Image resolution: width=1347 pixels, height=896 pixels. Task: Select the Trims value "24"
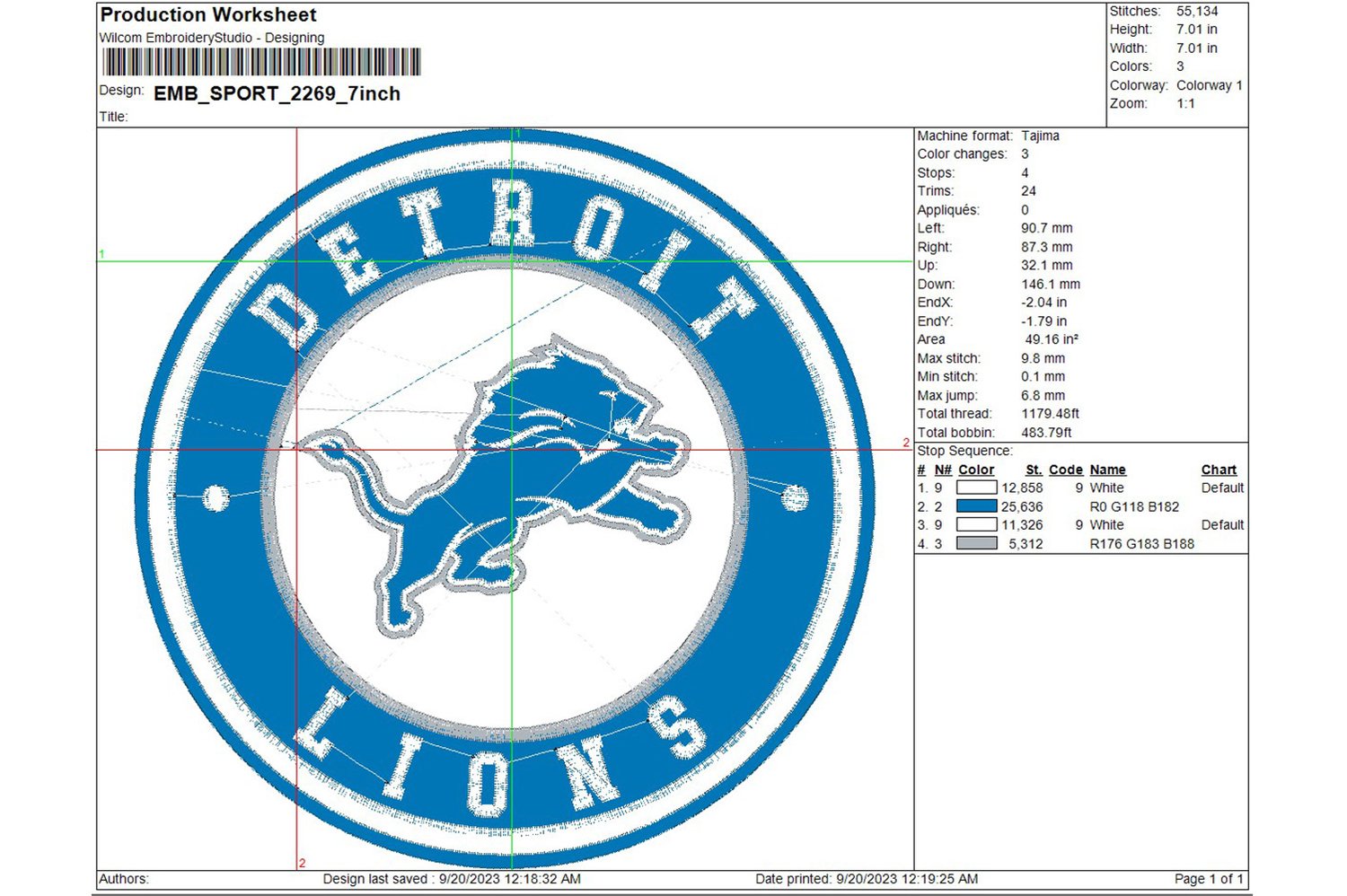[1028, 191]
